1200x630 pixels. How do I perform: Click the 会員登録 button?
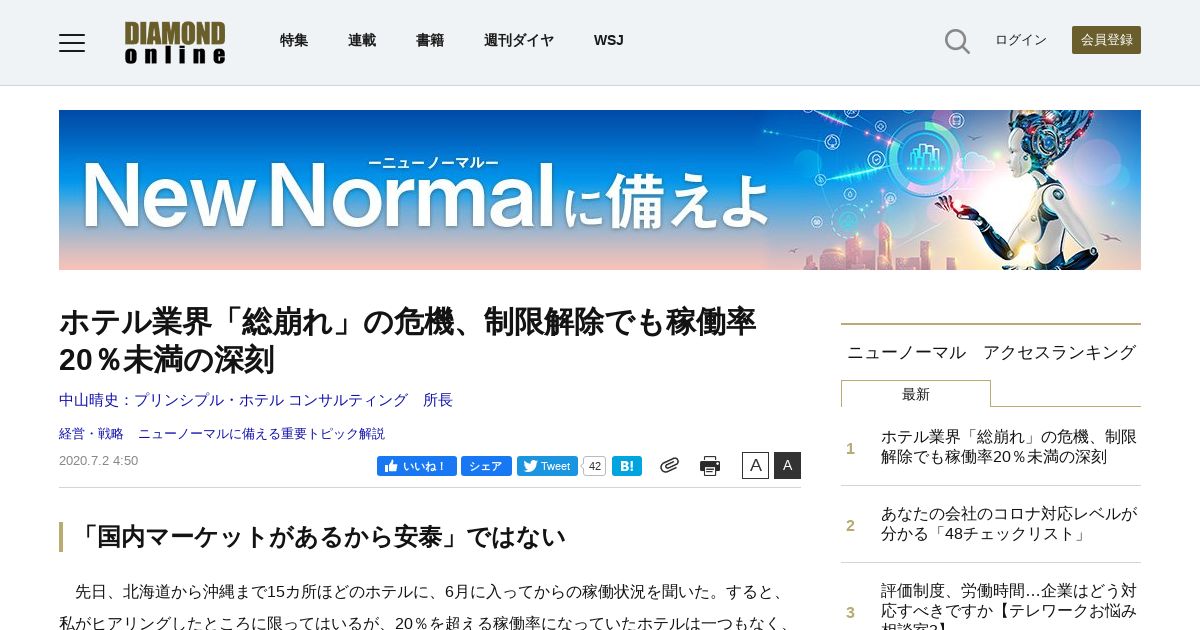(1106, 40)
